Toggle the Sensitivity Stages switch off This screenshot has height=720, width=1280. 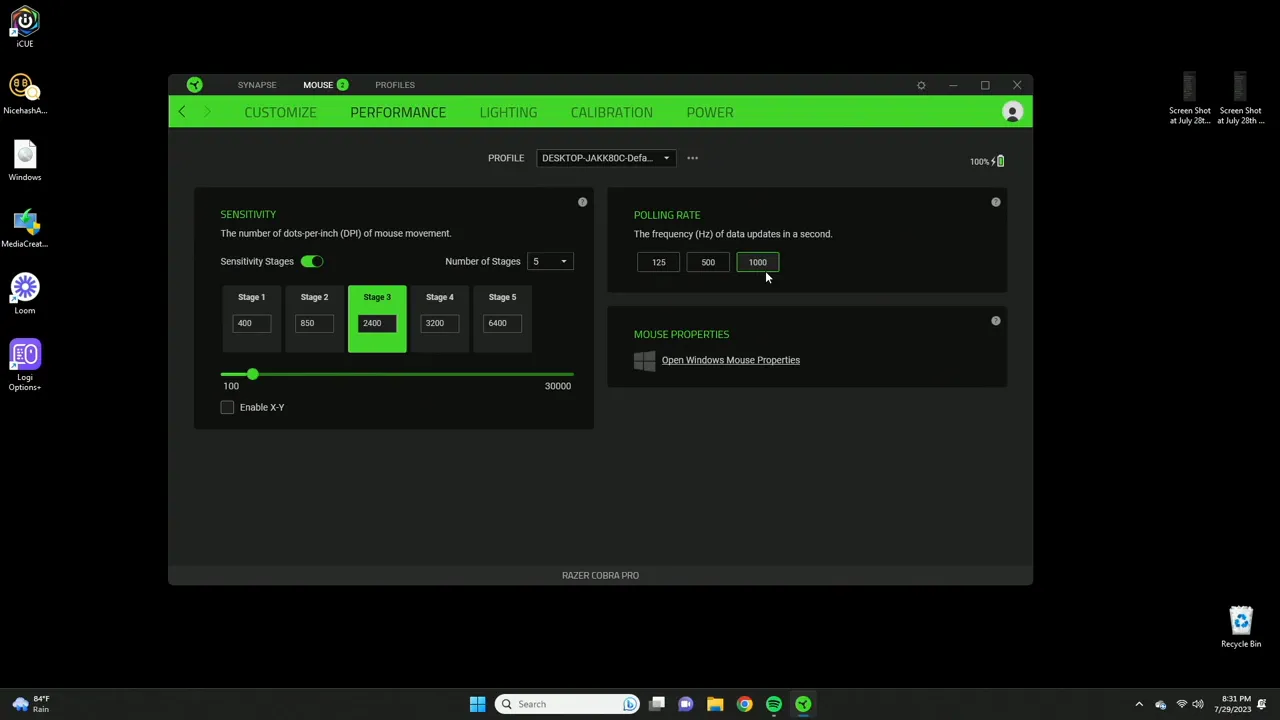click(x=311, y=261)
